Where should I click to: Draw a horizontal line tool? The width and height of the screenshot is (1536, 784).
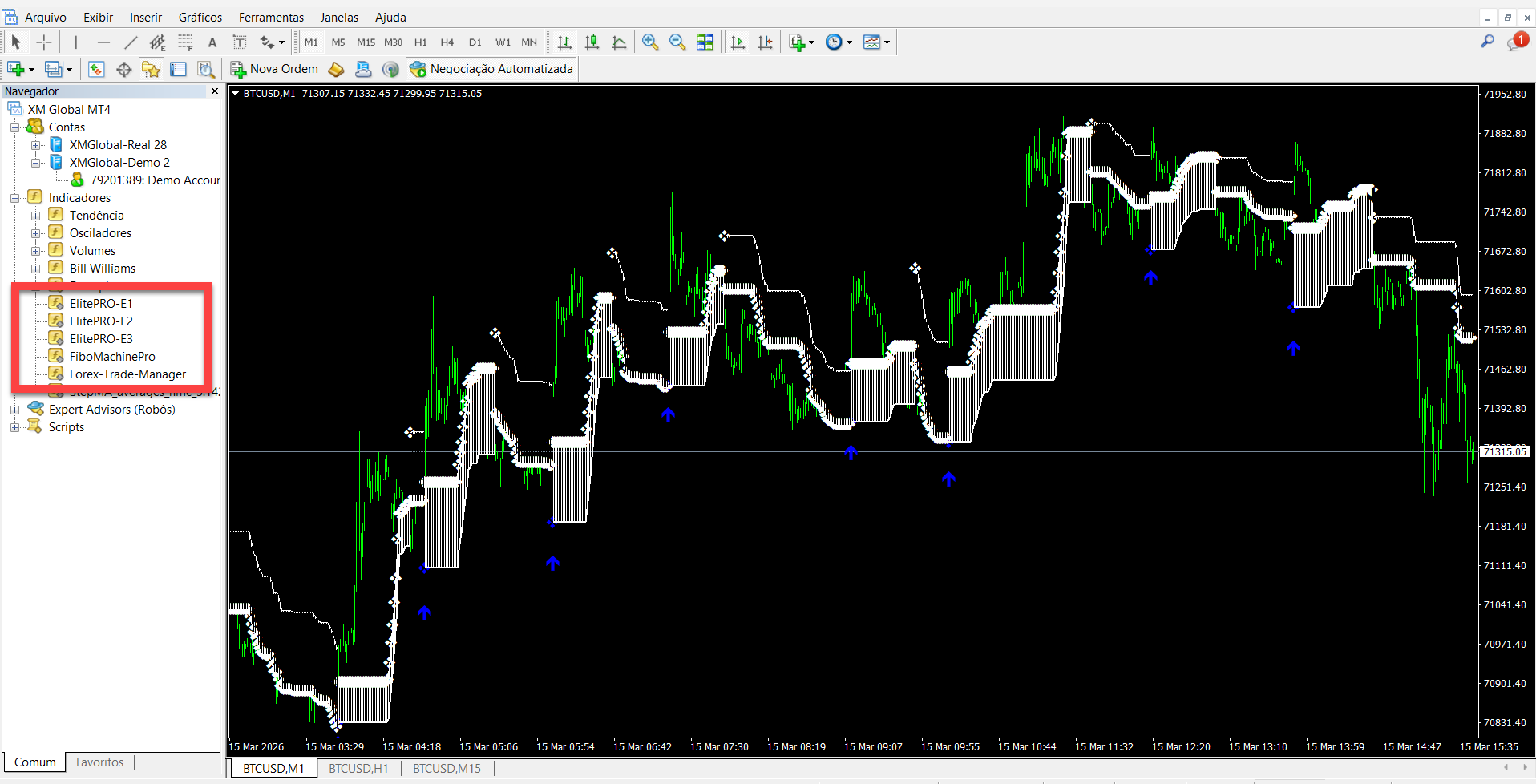click(103, 42)
